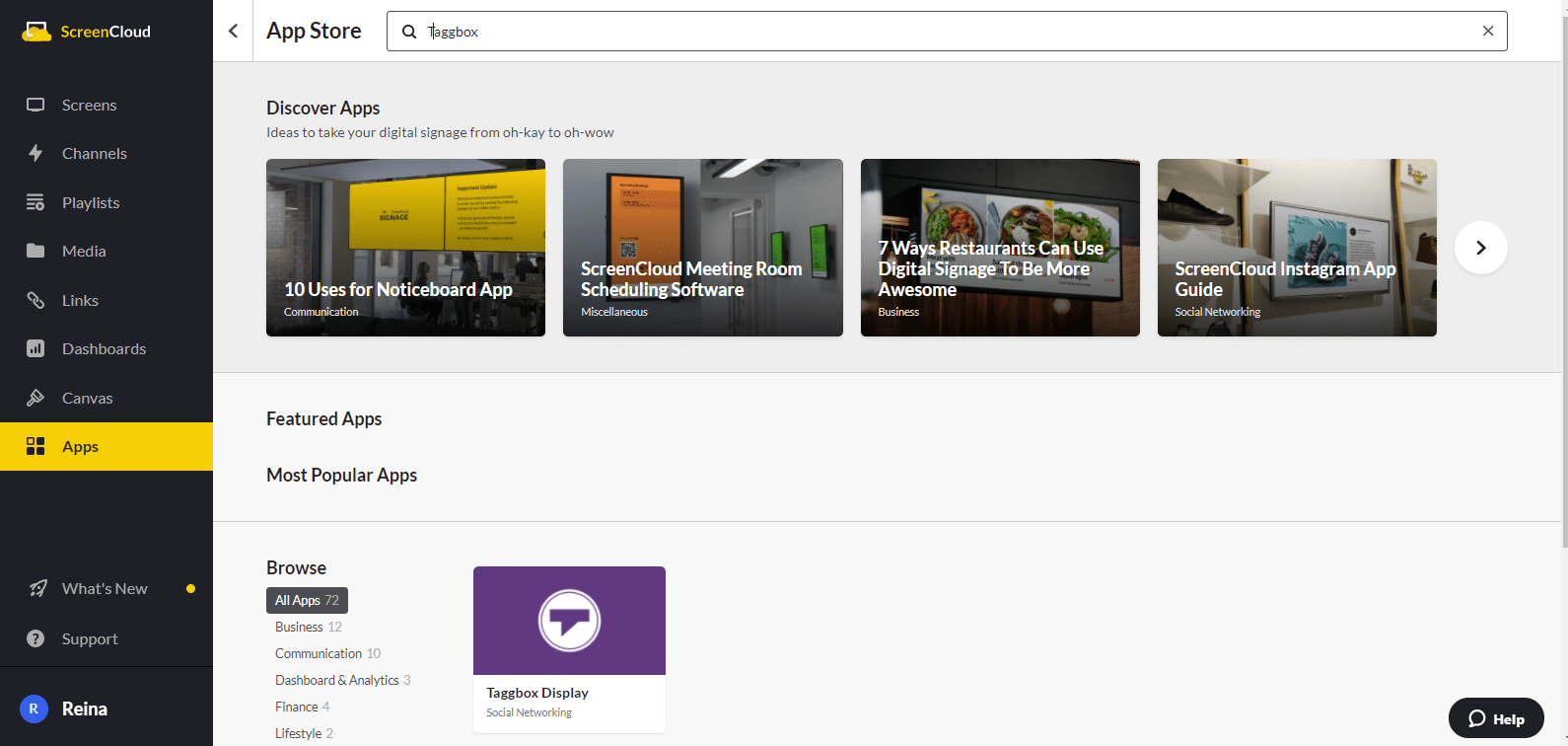Click the Media folder icon
Viewport: 1568px width, 746px height.
(x=36, y=251)
